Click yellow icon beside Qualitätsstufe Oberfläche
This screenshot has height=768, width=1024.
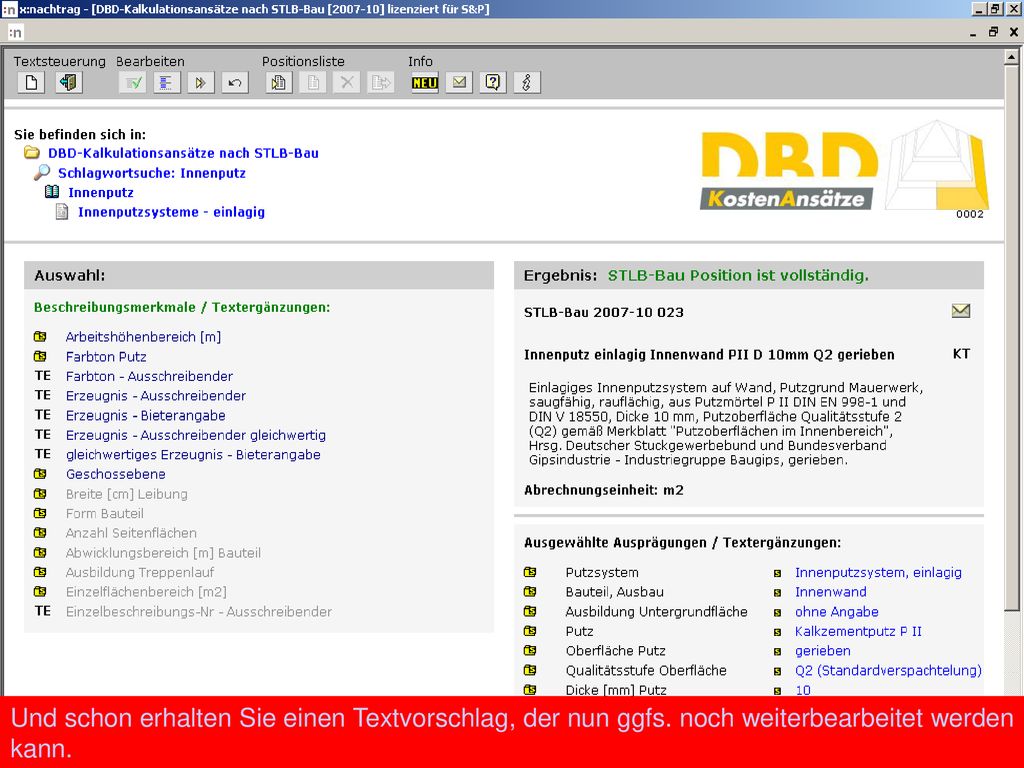(x=530, y=670)
